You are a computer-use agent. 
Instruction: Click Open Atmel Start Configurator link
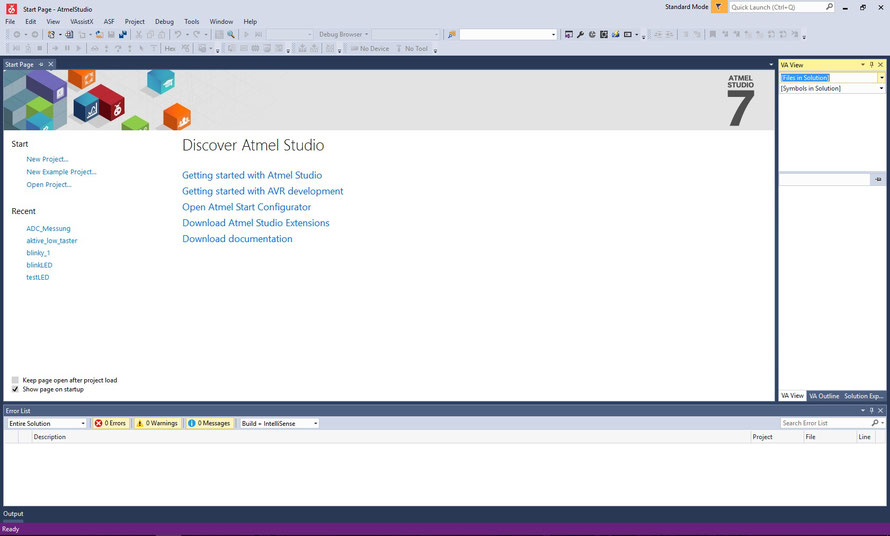246,207
